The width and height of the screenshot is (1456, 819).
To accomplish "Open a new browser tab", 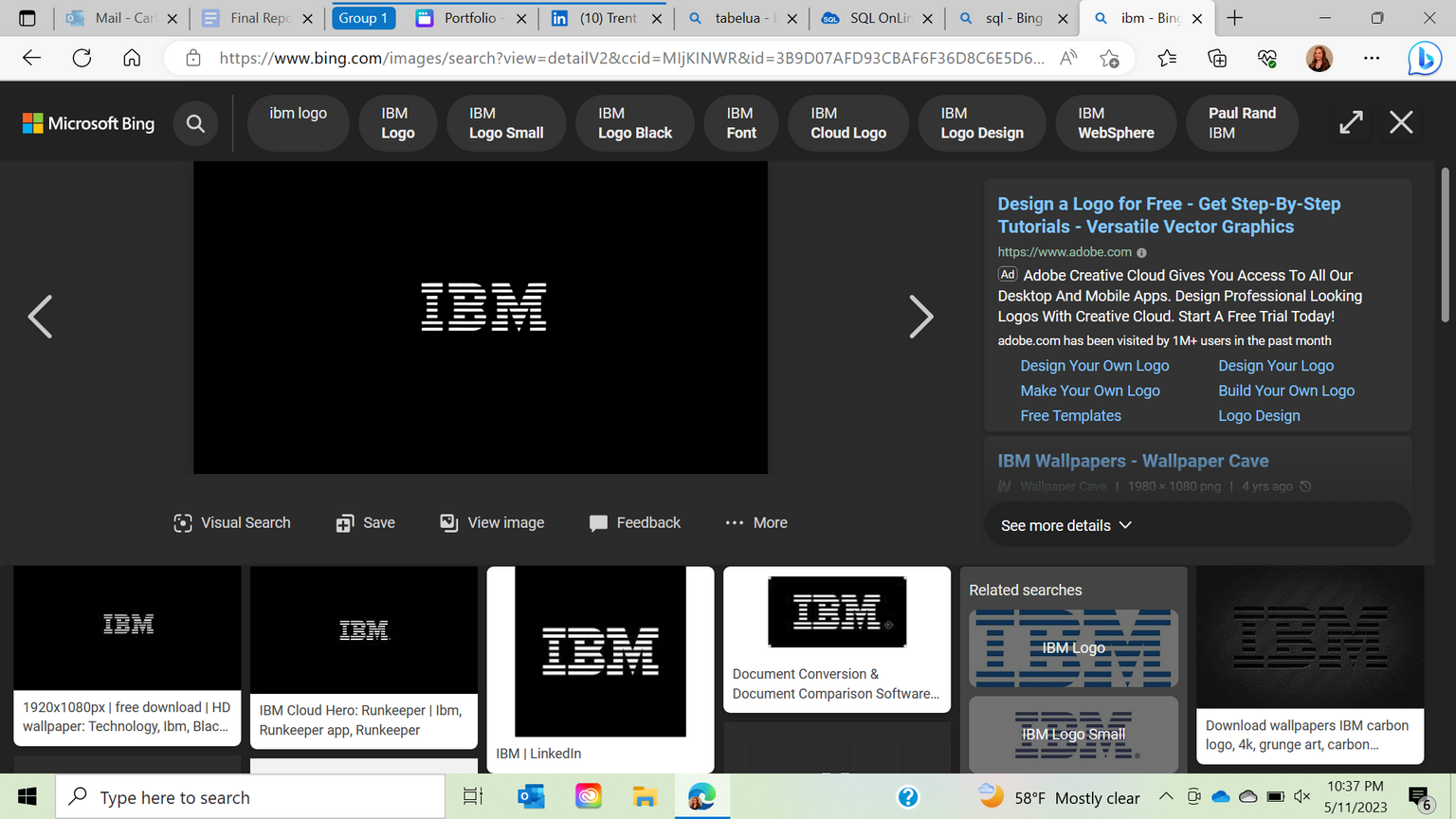I will click(x=1234, y=18).
